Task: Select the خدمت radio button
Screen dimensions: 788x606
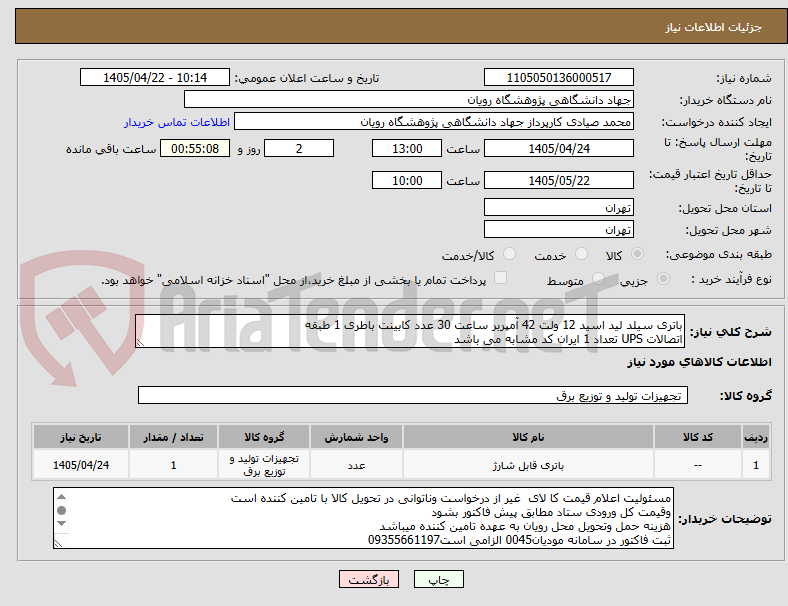Action: click(x=581, y=254)
